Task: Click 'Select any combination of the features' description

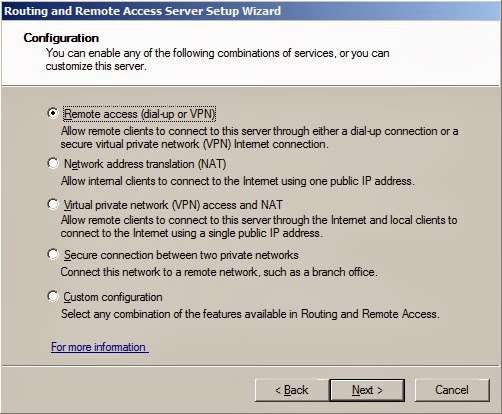Action: point(250,314)
